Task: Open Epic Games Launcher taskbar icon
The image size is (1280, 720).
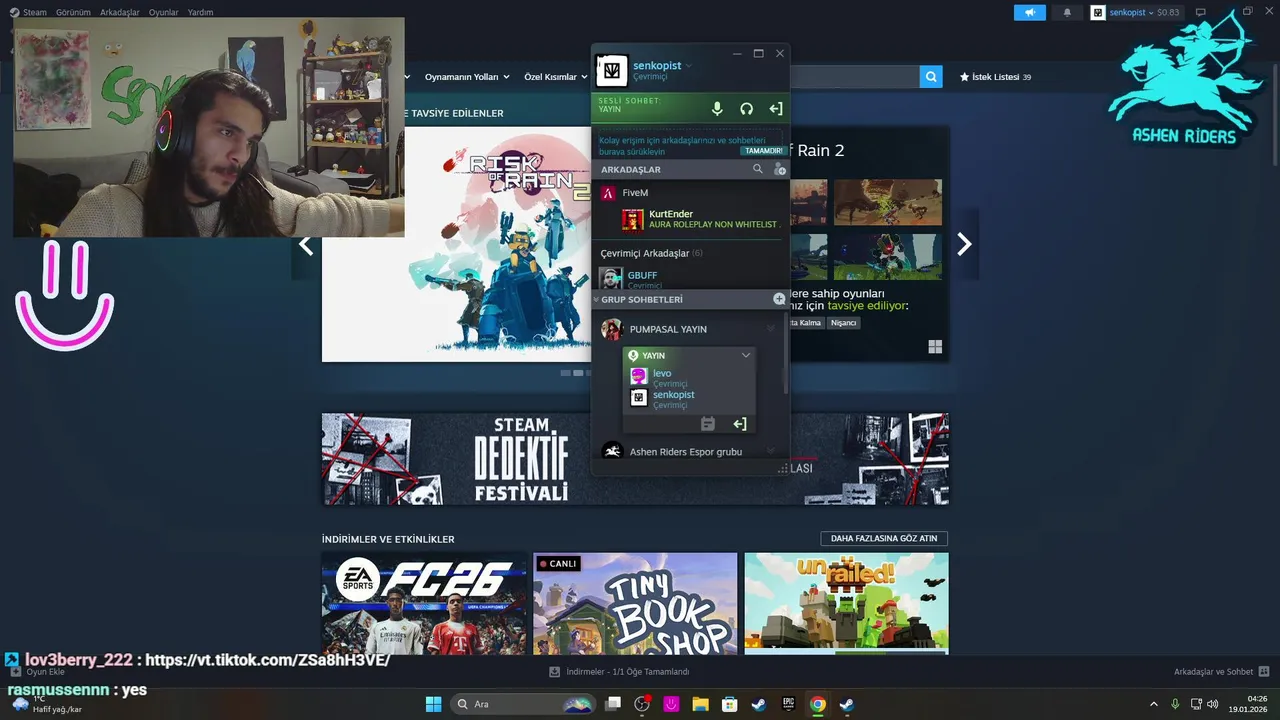Action: tap(788, 704)
